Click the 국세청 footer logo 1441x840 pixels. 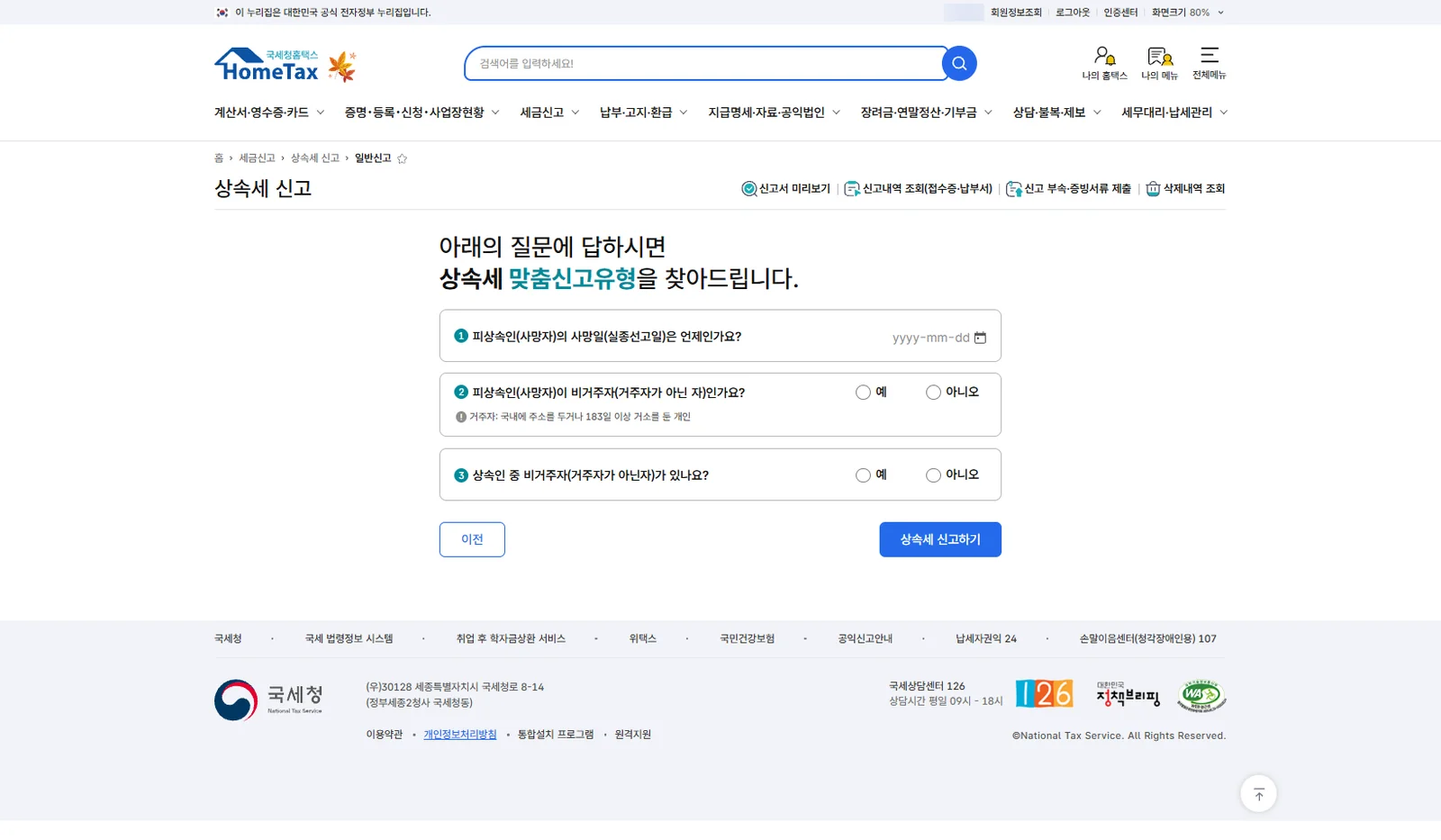point(268,700)
